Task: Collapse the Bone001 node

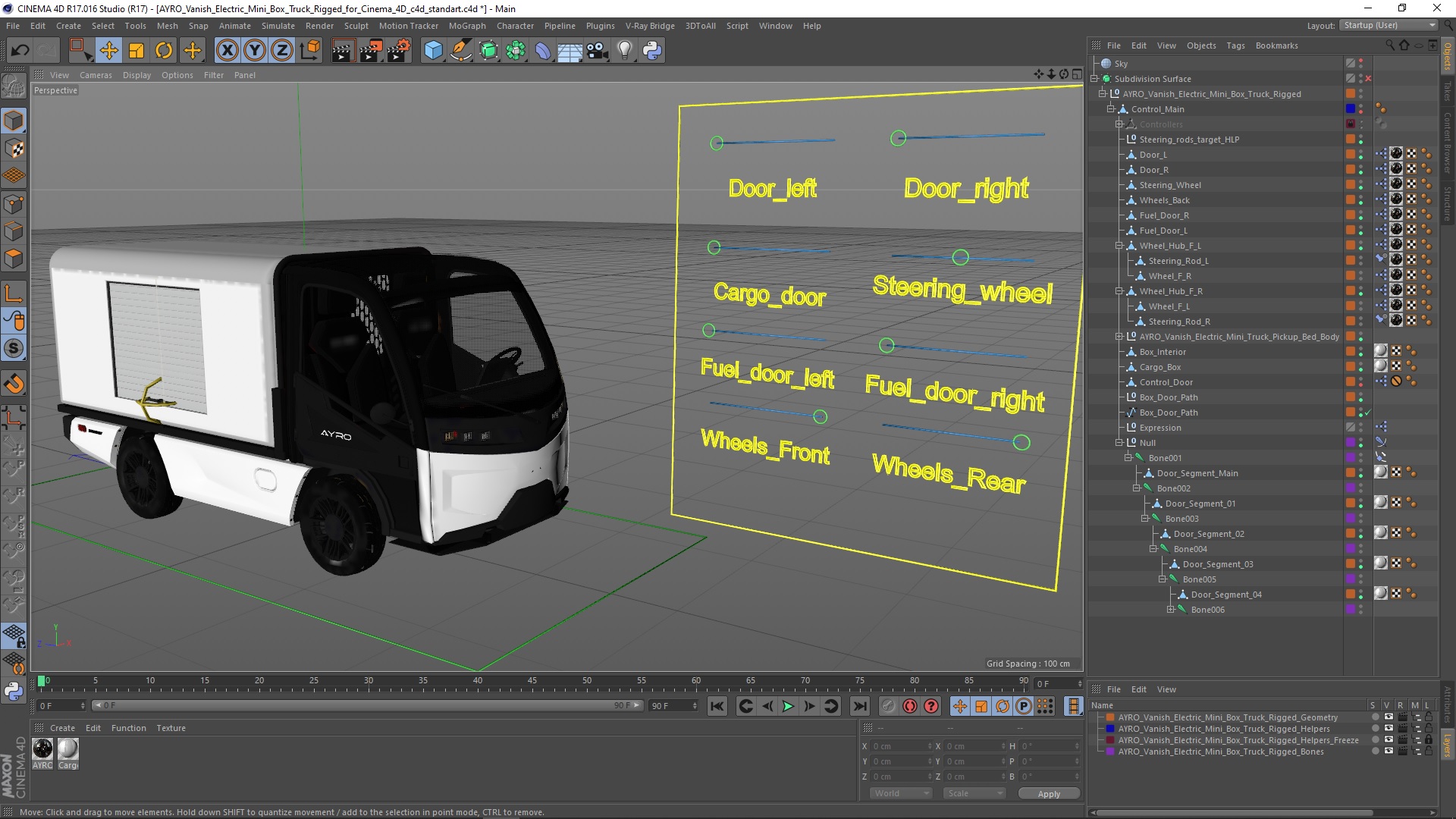Action: [x=1128, y=458]
